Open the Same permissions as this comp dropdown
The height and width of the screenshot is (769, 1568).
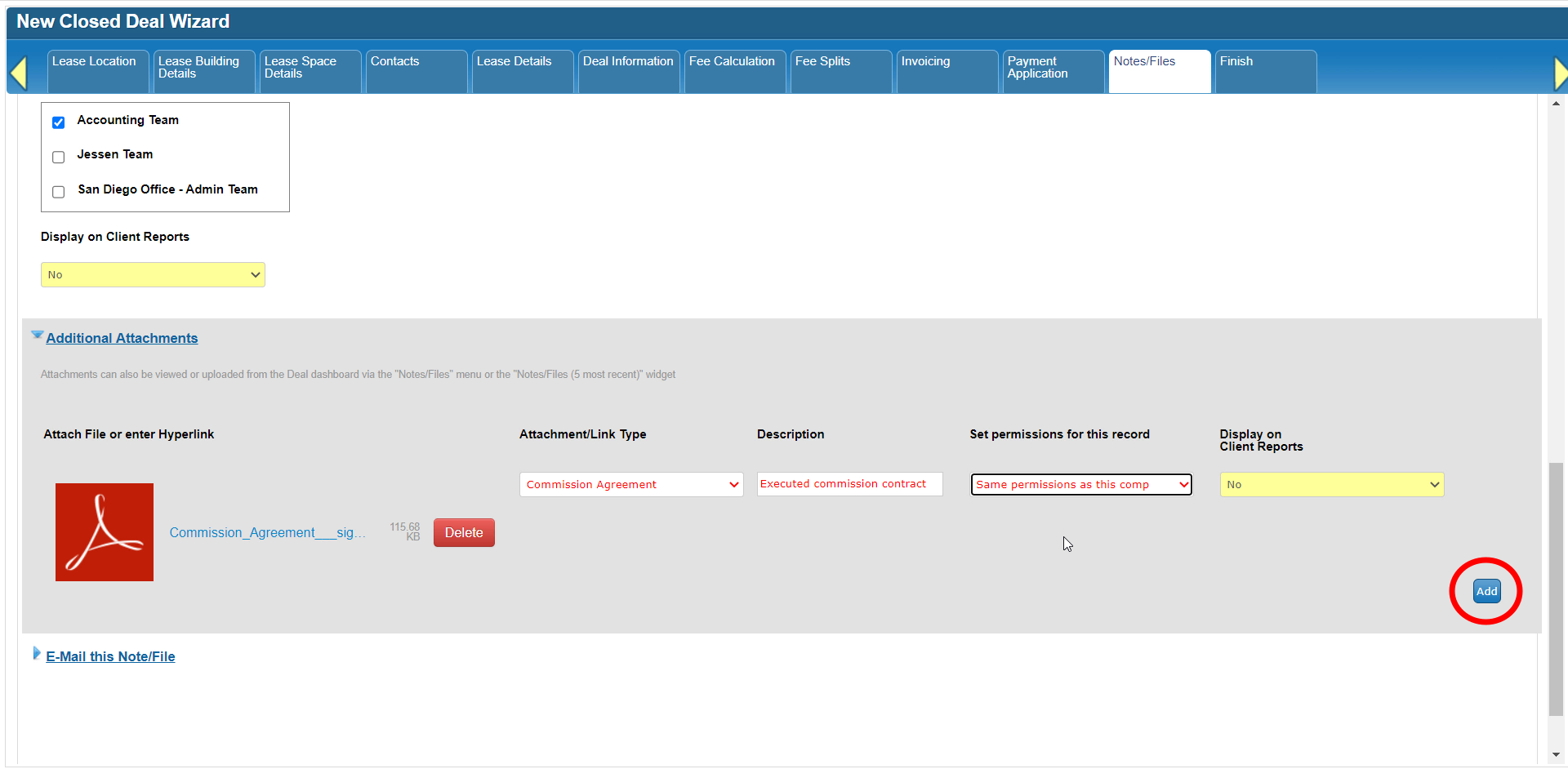coord(1081,485)
